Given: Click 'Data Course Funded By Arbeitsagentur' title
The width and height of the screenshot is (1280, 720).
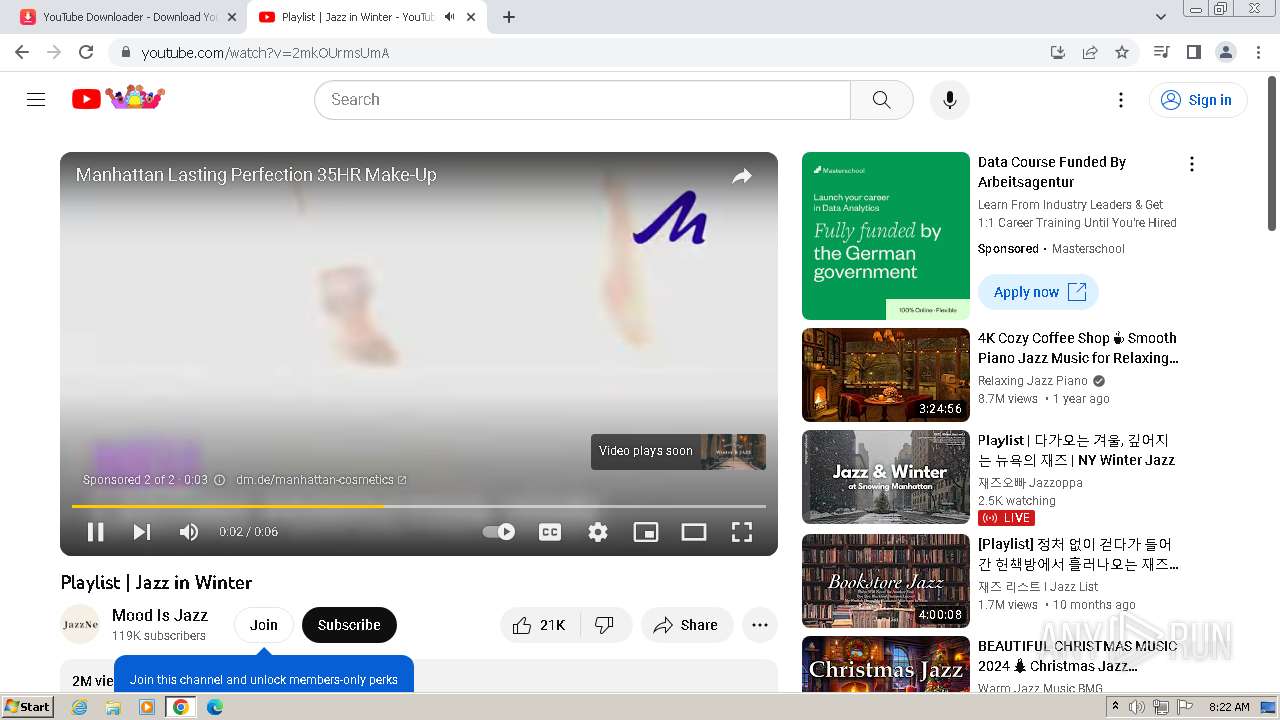Looking at the screenshot, I should [x=1052, y=172].
